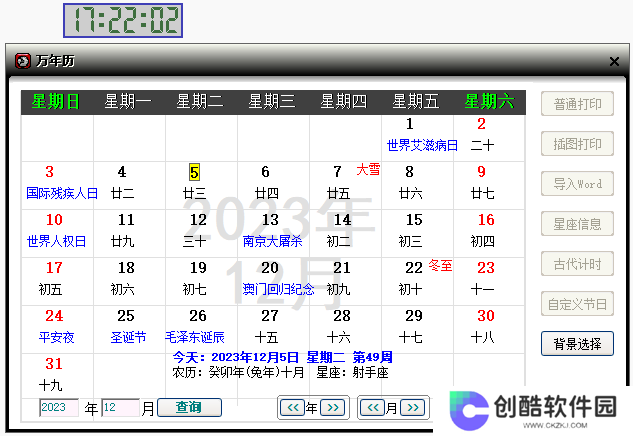Select date 25 圣诞节
Viewport: 633px width, 436px height.
[129, 327]
